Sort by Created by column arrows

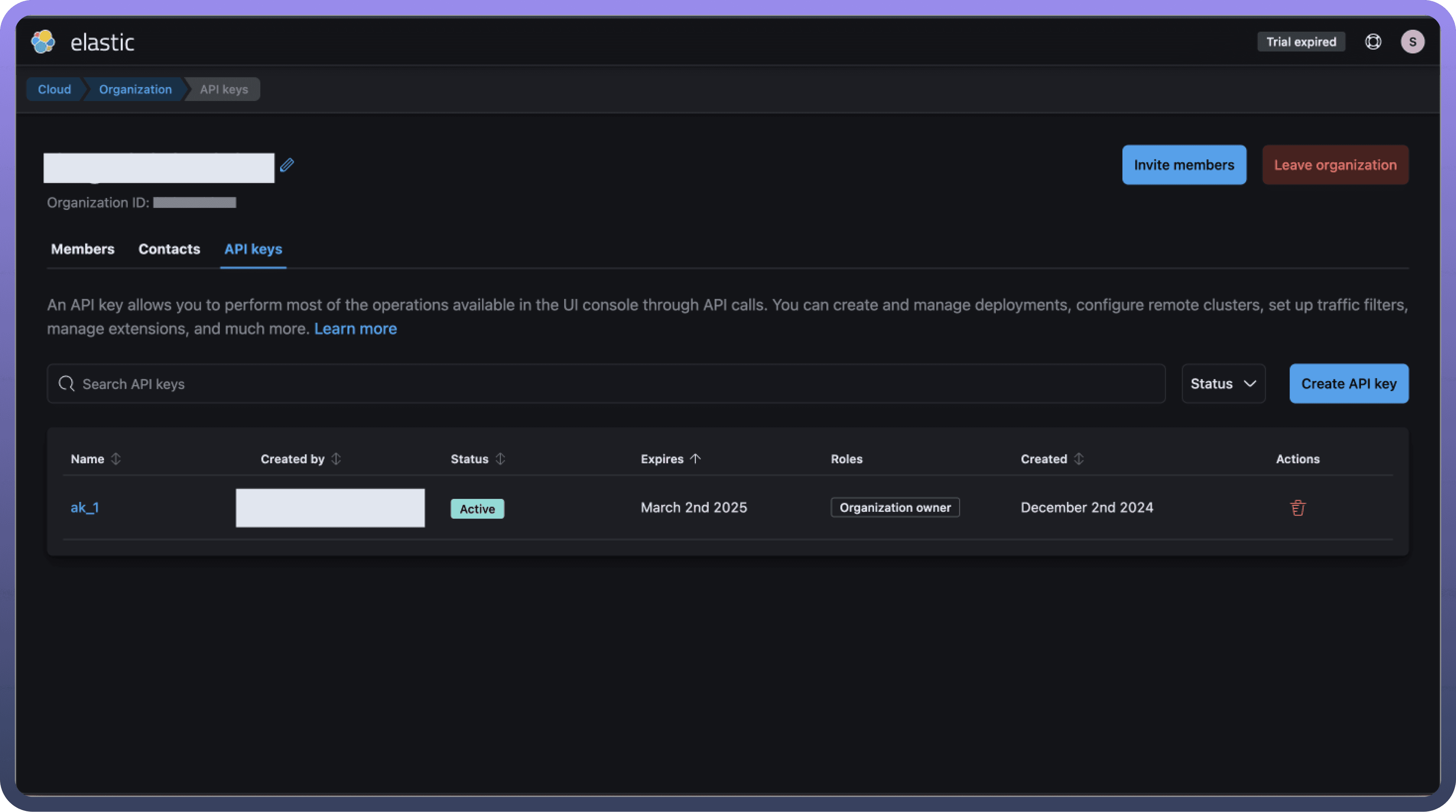[336, 459]
